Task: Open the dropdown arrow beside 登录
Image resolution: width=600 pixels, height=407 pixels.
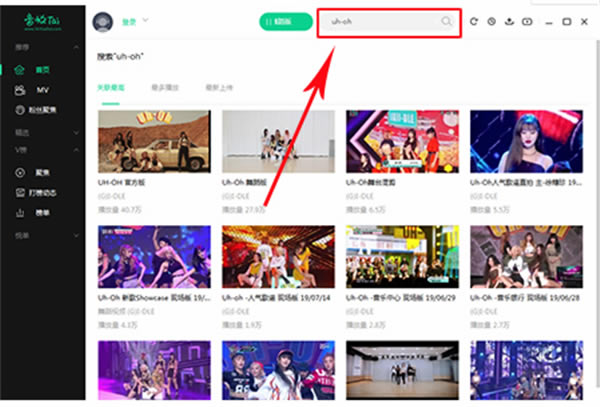Action: click(x=145, y=20)
